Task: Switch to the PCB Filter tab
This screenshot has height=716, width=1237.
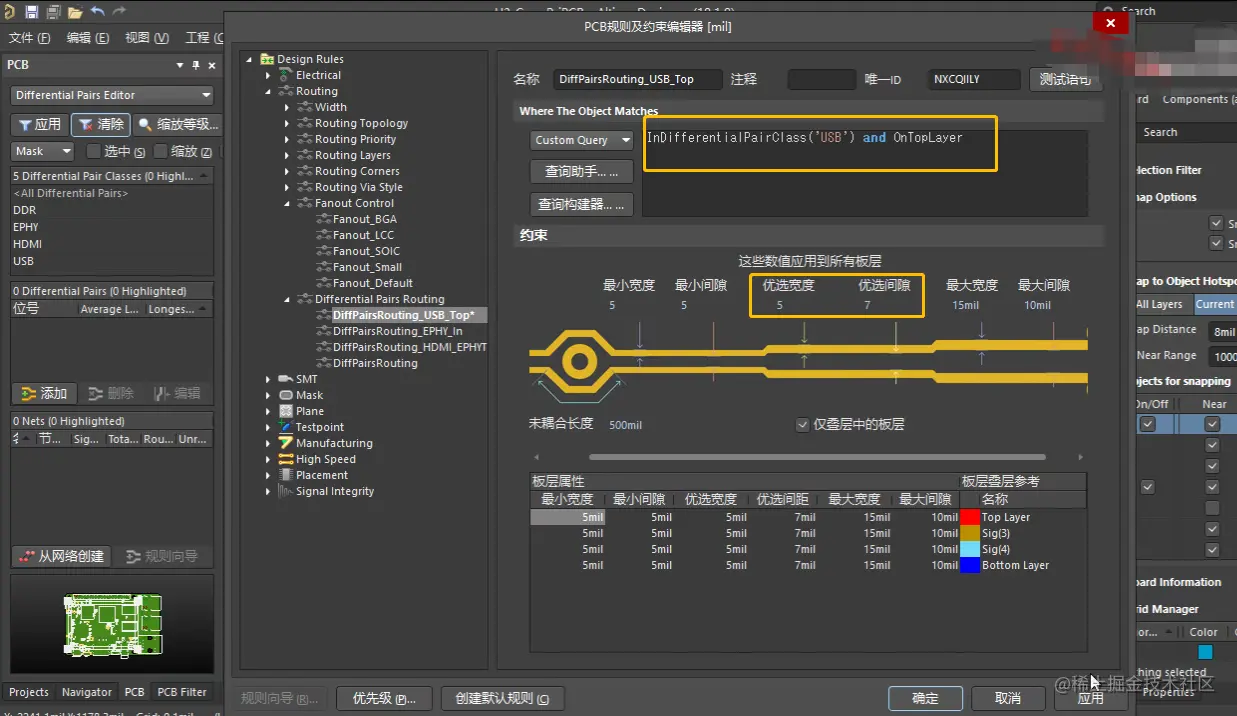Action: 182,691
